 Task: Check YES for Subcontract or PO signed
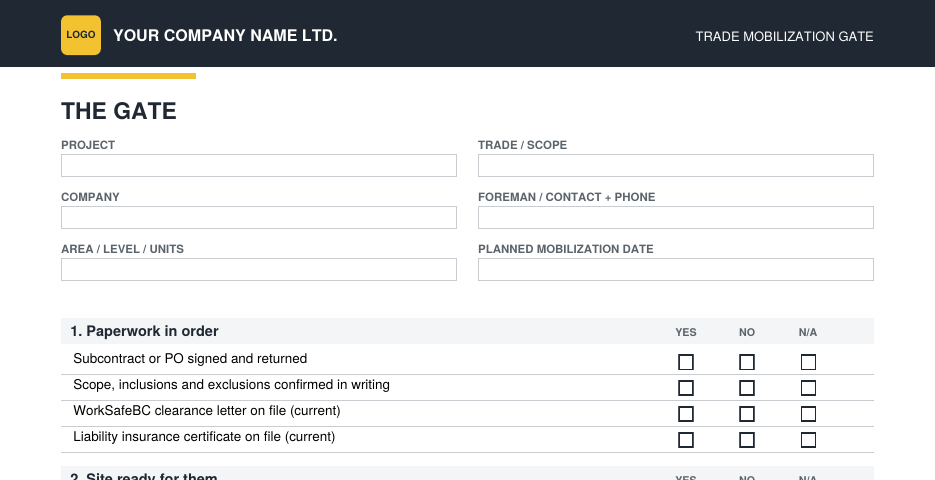(x=686, y=362)
